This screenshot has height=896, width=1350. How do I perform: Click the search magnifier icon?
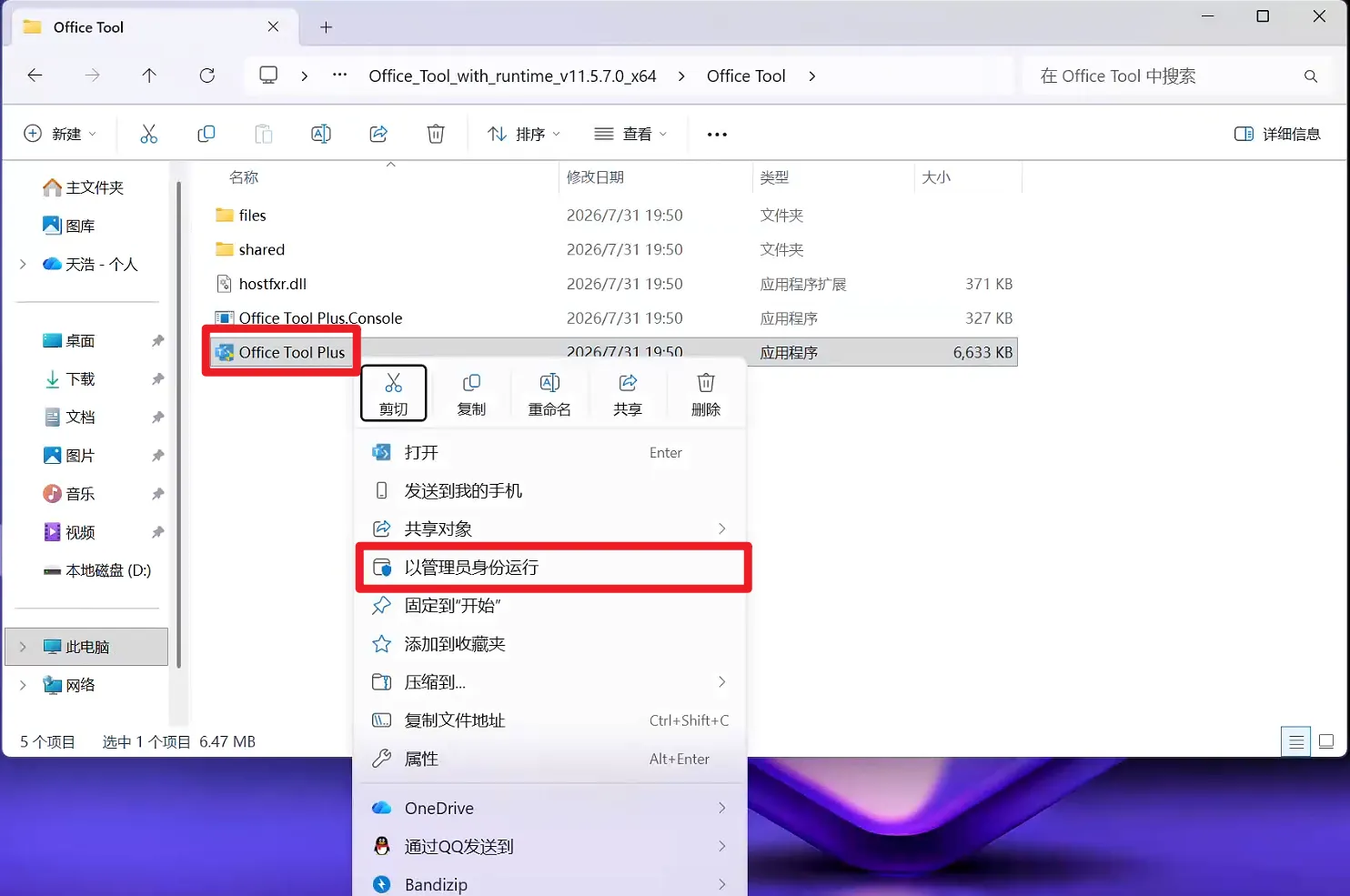click(1311, 76)
